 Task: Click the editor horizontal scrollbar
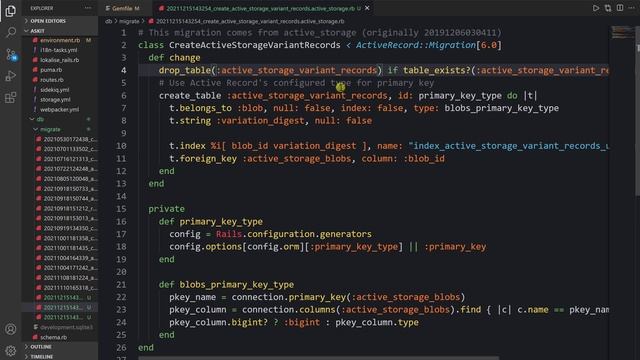coord(318,358)
